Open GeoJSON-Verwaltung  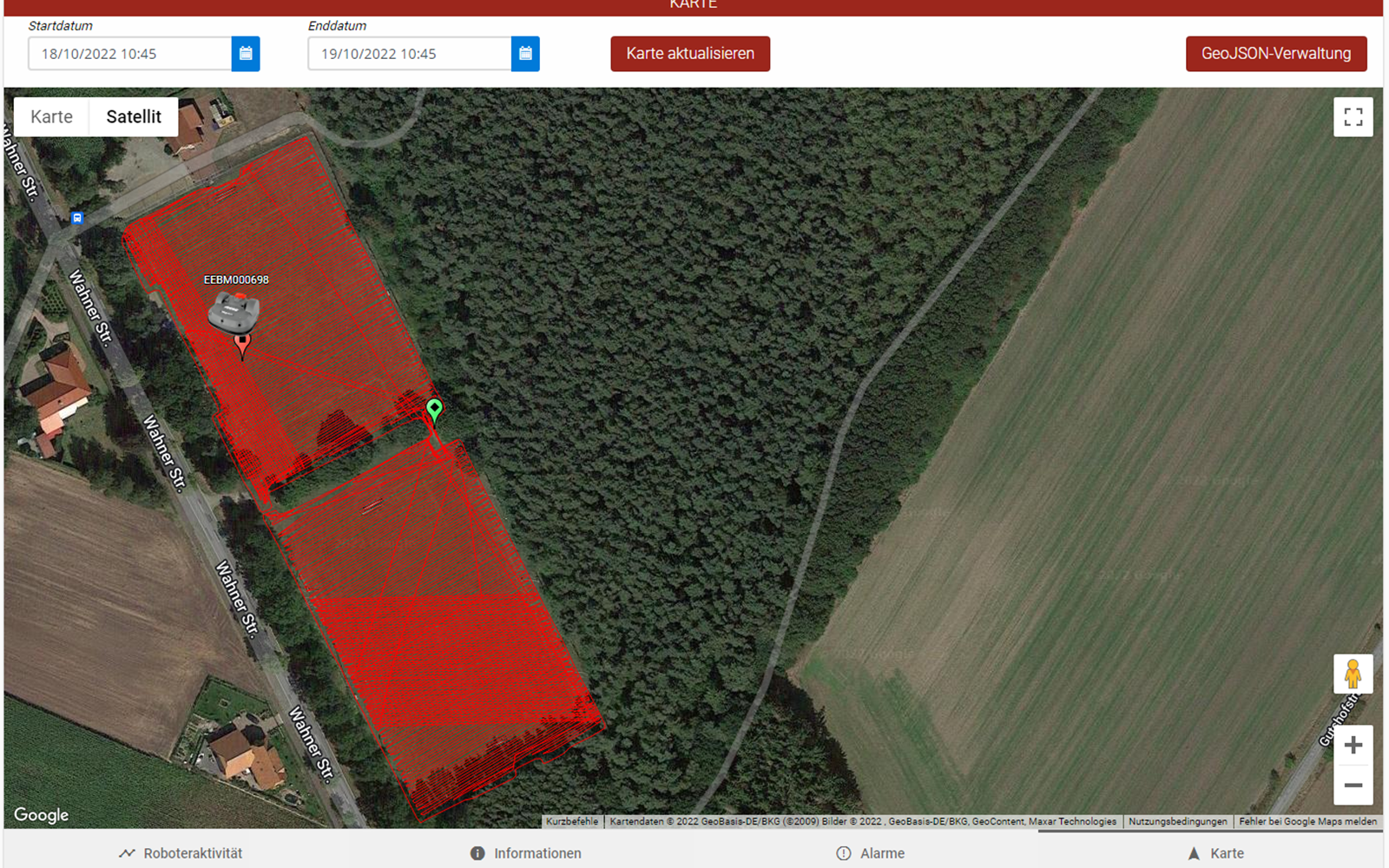pyautogui.click(x=1276, y=54)
